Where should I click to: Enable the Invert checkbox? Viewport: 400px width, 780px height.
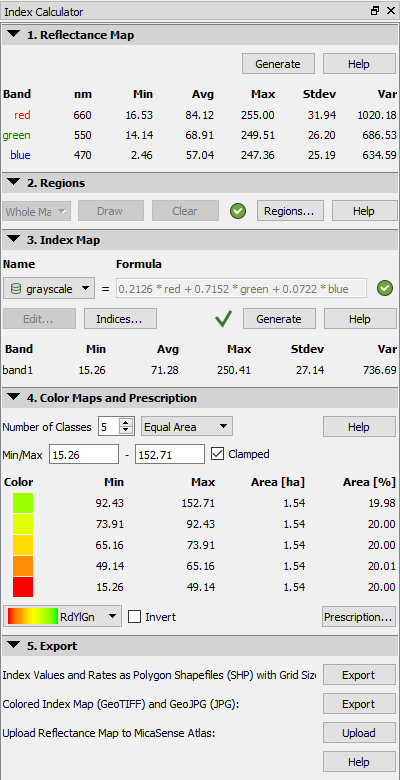(134, 617)
